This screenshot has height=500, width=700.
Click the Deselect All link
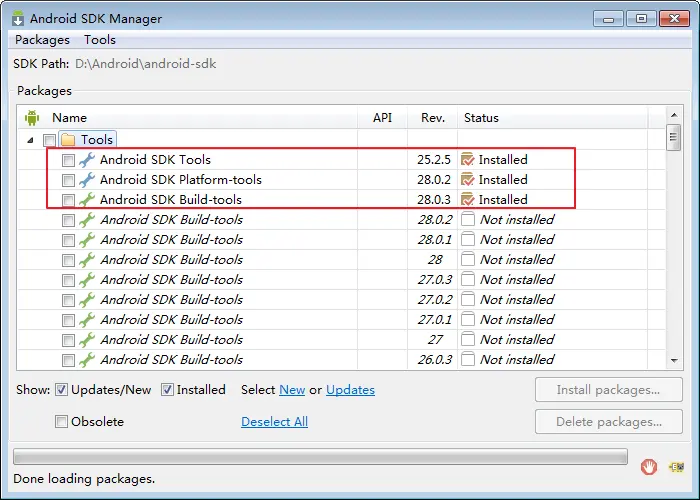point(275,421)
